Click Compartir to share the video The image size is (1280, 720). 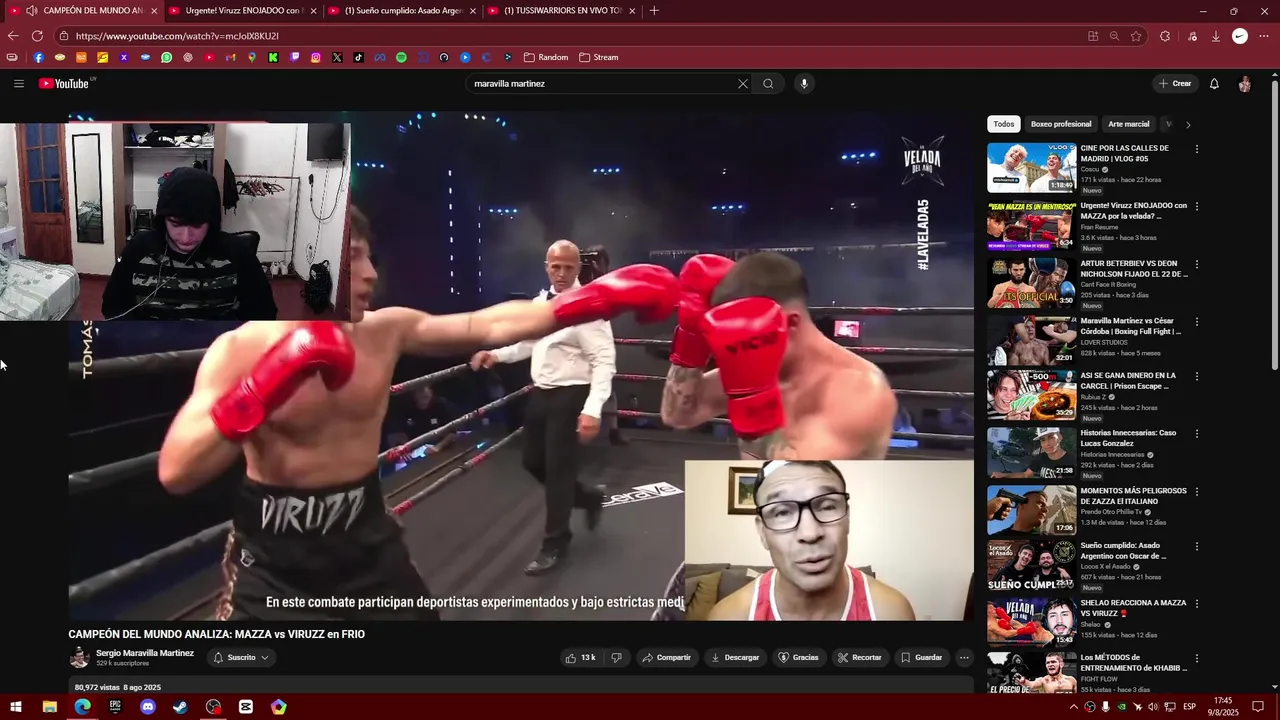[666, 657]
